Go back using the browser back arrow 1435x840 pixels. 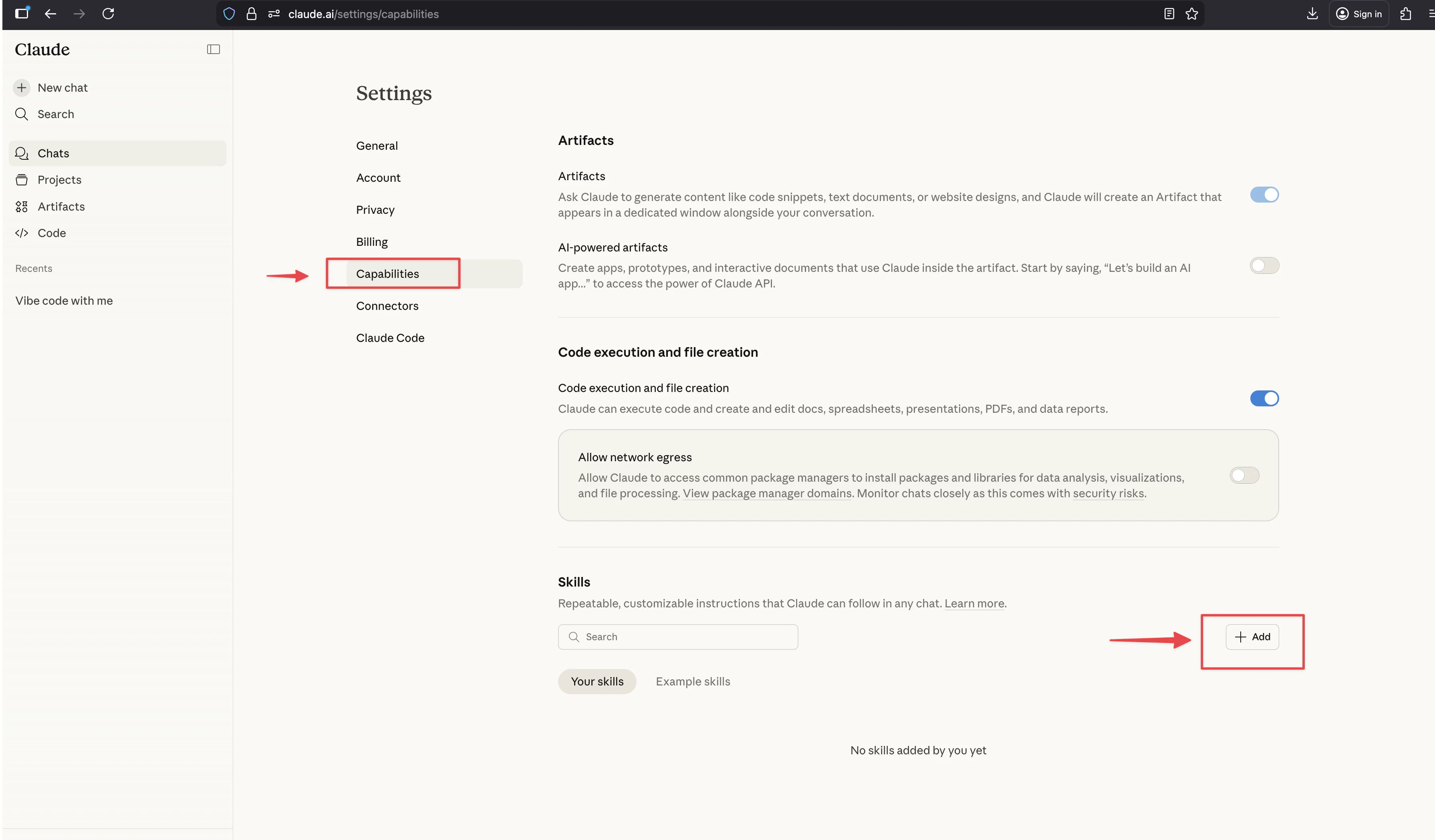click(x=51, y=14)
